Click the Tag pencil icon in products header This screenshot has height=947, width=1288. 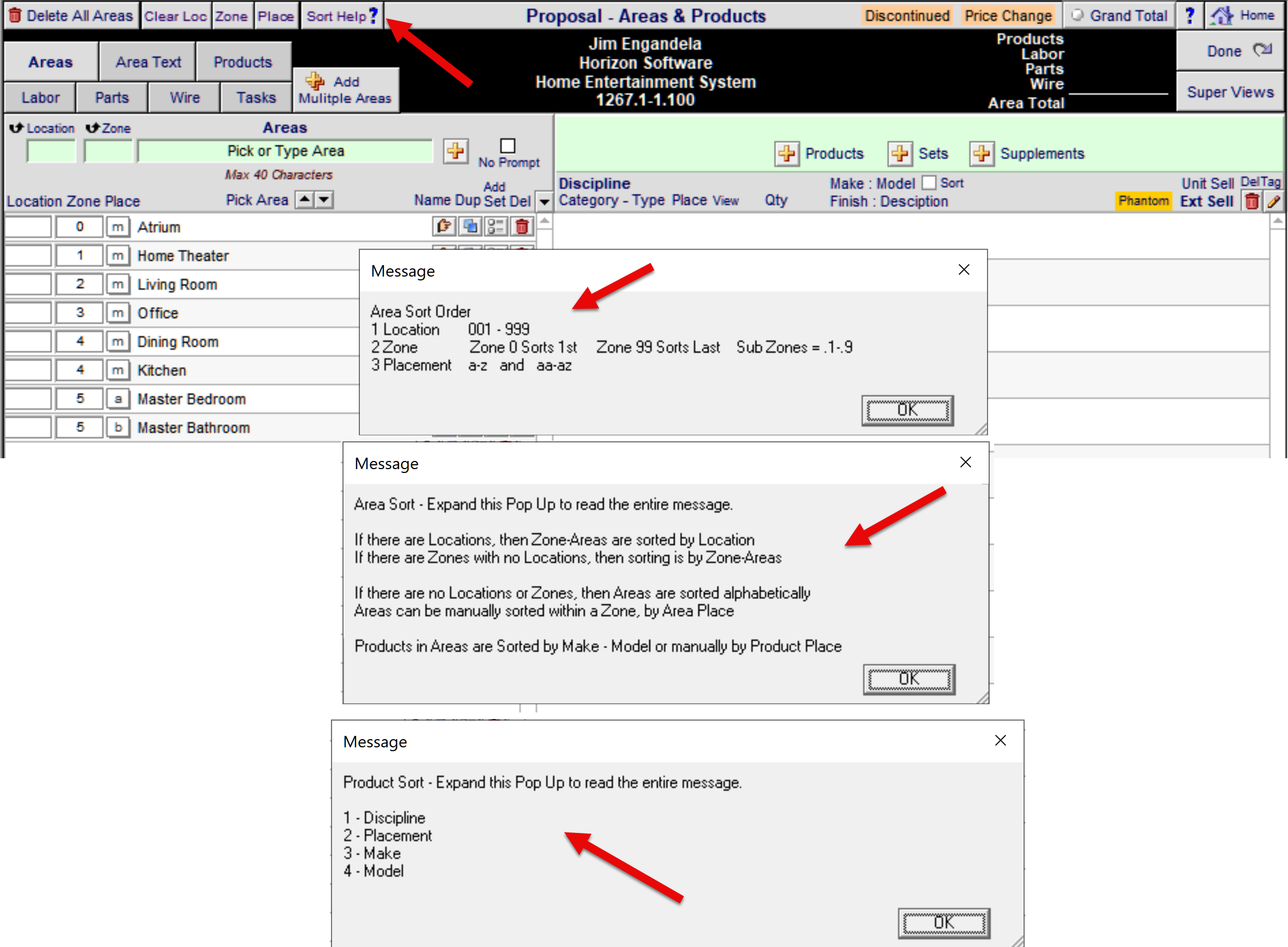click(1273, 201)
